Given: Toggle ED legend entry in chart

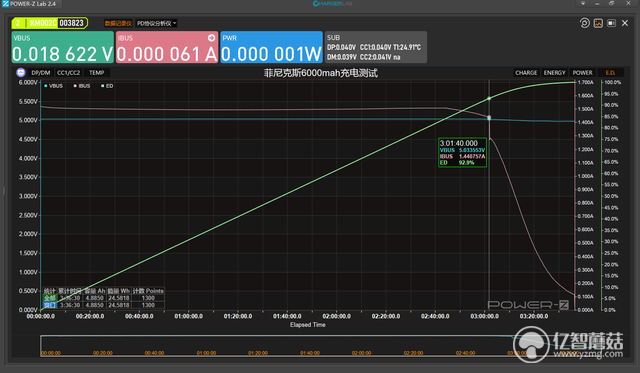Looking at the screenshot, I should pyautogui.click(x=107, y=86).
